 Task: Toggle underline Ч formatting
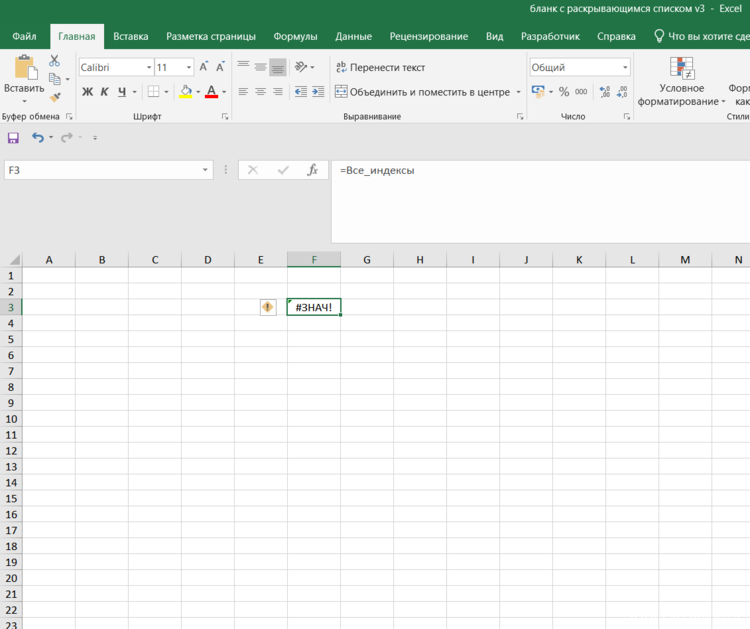tap(122, 91)
